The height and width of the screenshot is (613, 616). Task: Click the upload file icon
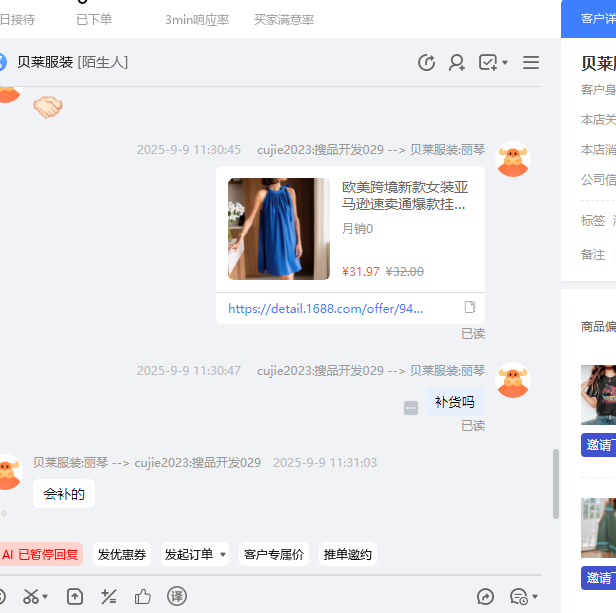coord(75,597)
